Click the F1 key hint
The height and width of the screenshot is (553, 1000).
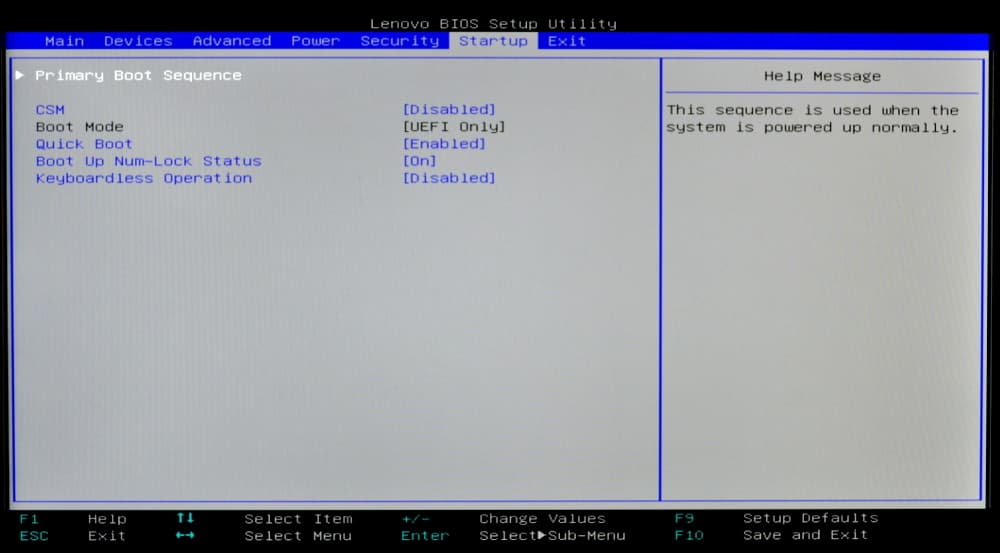point(29,519)
